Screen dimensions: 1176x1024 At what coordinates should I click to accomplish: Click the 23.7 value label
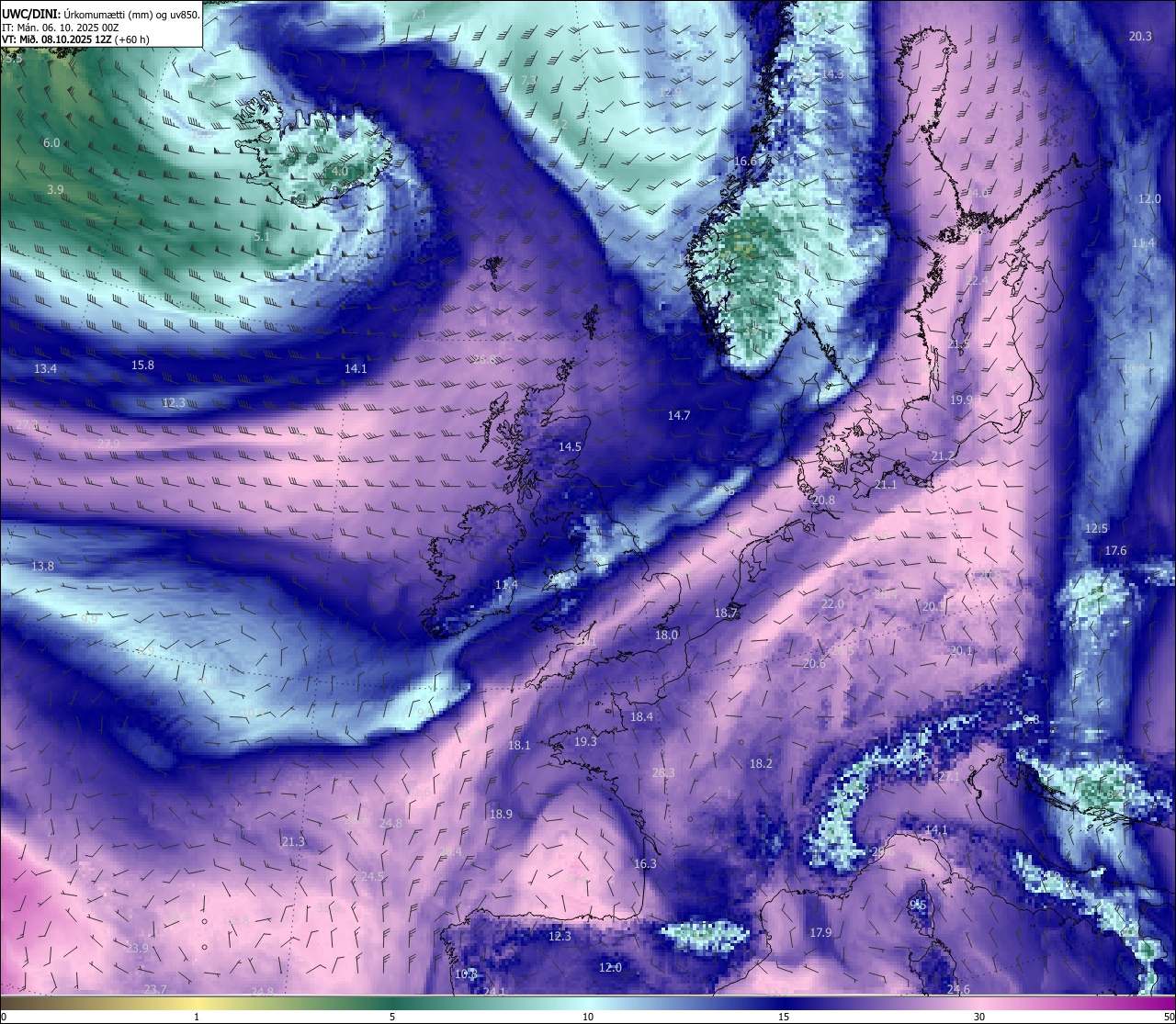click(x=155, y=990)
